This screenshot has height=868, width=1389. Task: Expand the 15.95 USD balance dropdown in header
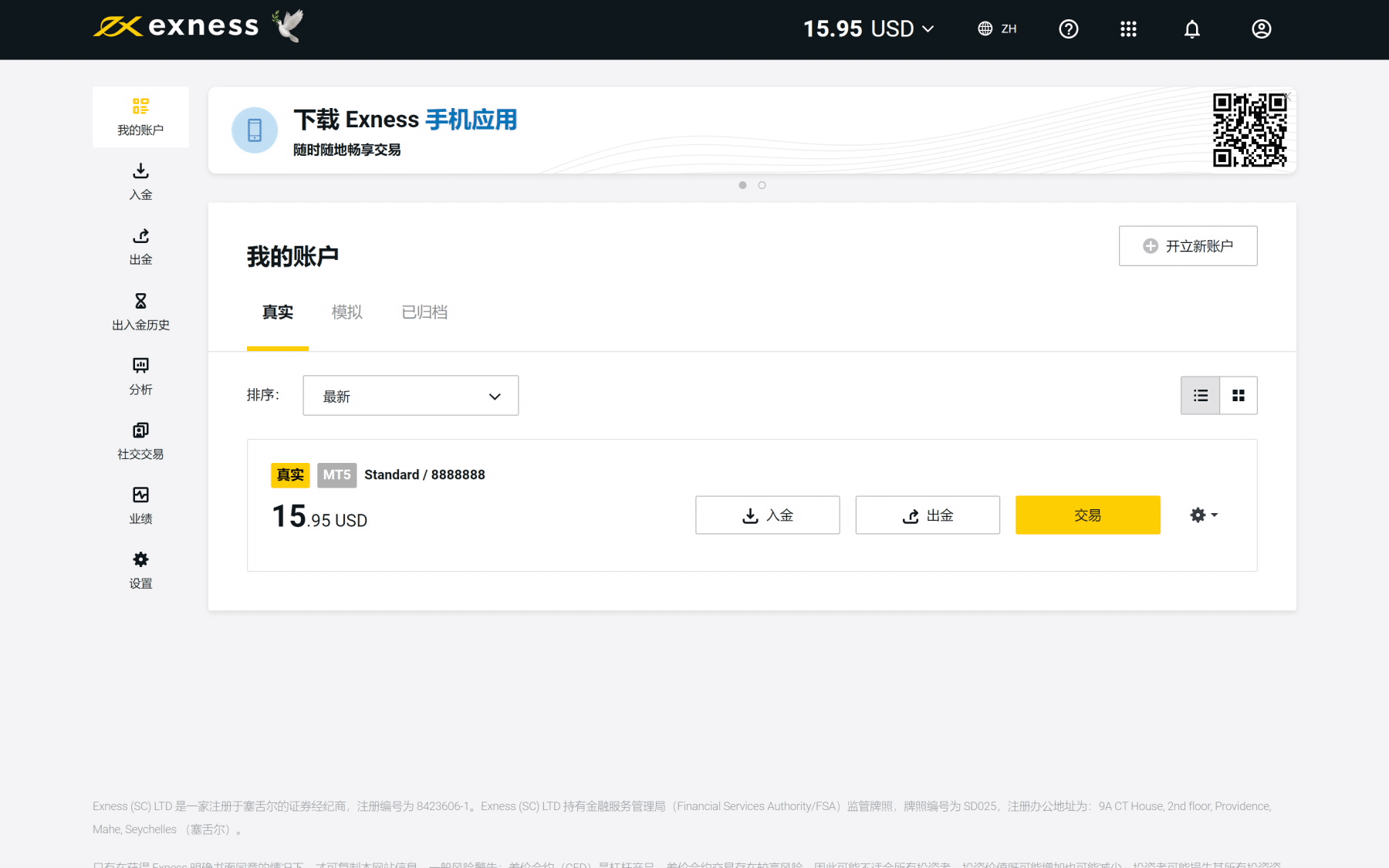(x=868, y=29)
